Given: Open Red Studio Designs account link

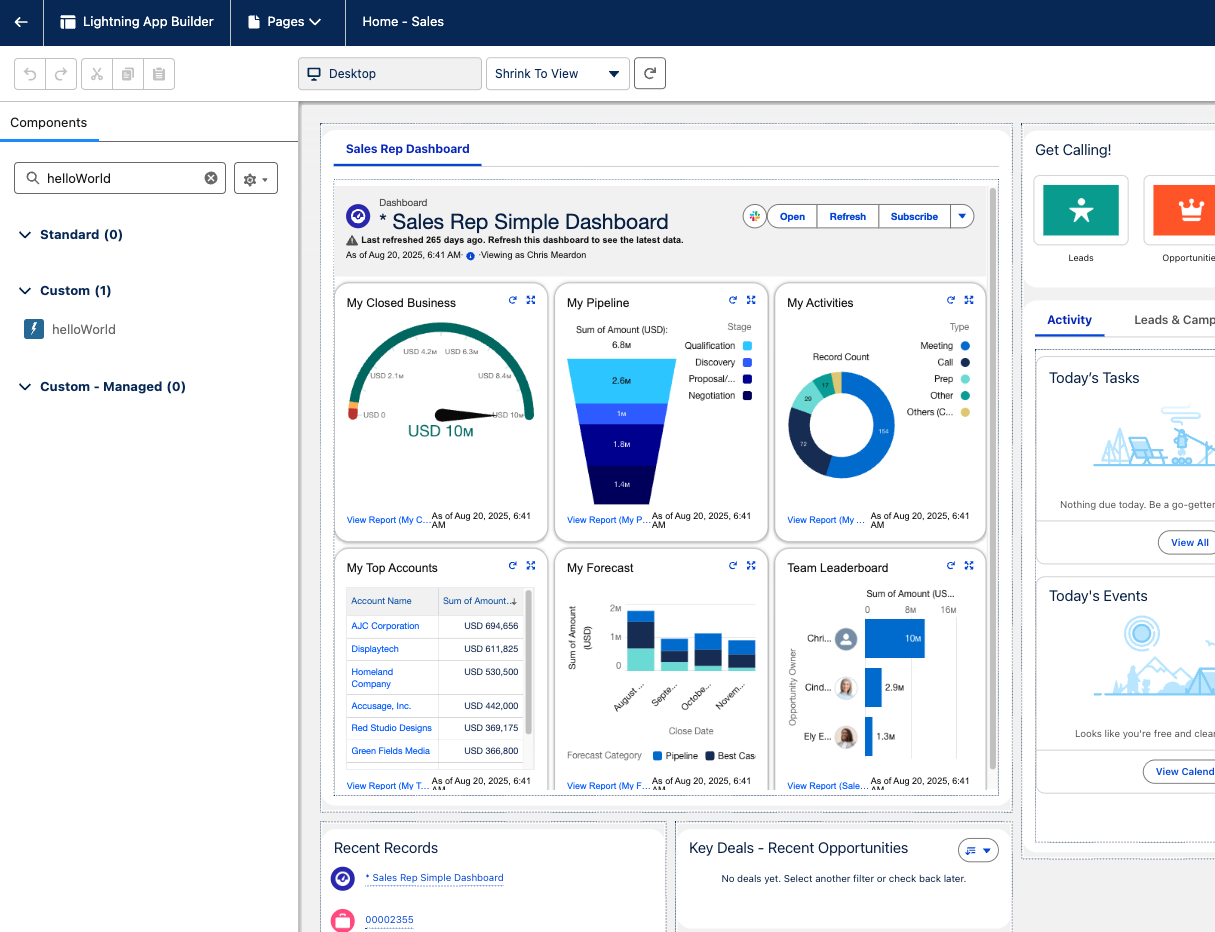Looking at the screenshot, I should pyautogui.click(x=391, y=728).
